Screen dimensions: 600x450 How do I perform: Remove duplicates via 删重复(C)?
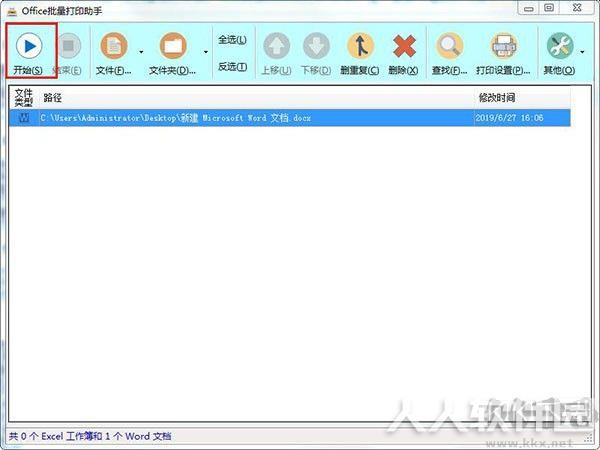click(x=360, y=53)
